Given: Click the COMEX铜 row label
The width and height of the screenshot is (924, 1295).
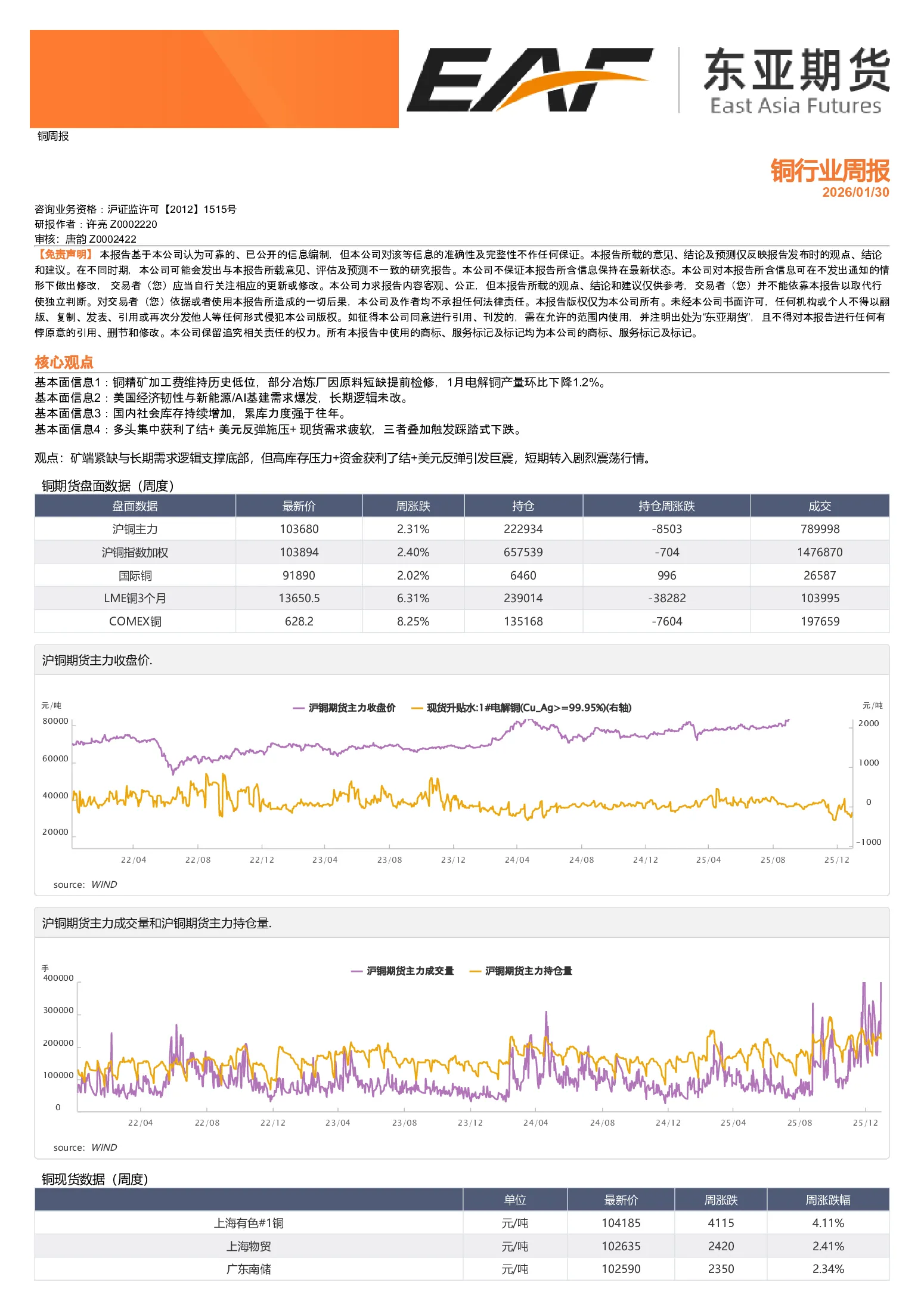Looking at the screenshot, I should [x=135, y=621].
